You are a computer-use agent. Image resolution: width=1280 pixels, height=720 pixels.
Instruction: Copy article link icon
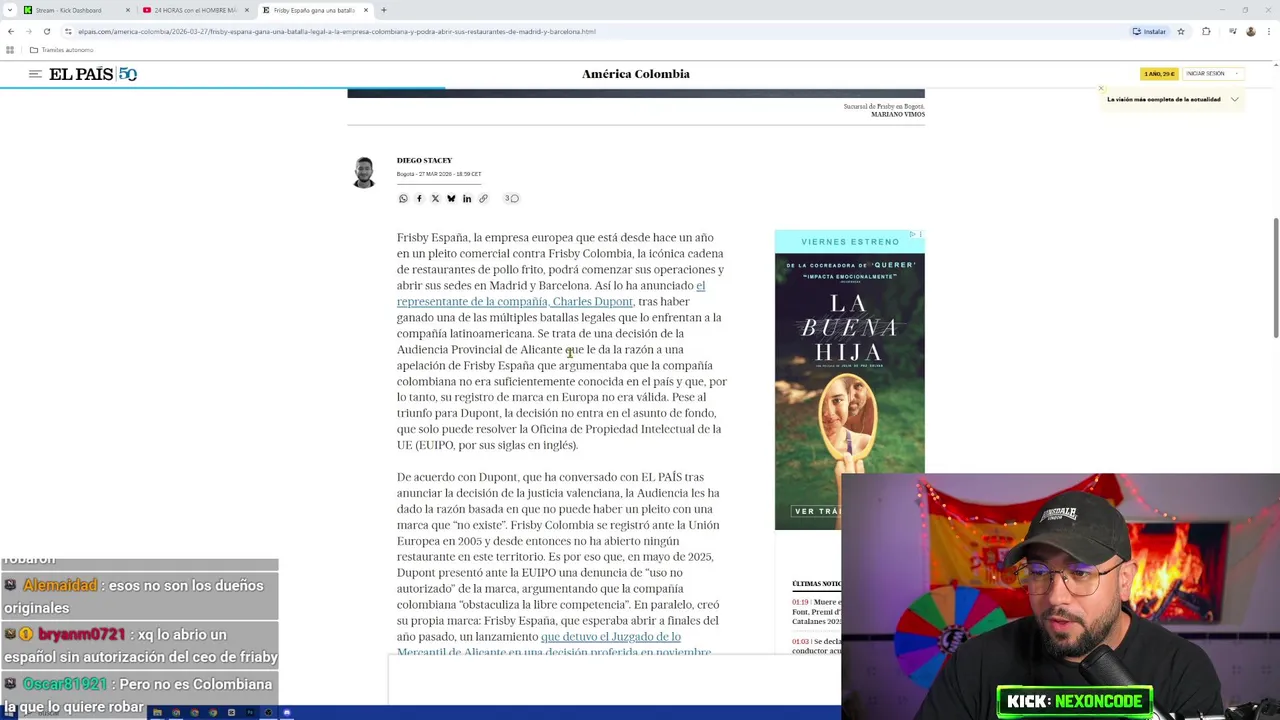point(483,199)
